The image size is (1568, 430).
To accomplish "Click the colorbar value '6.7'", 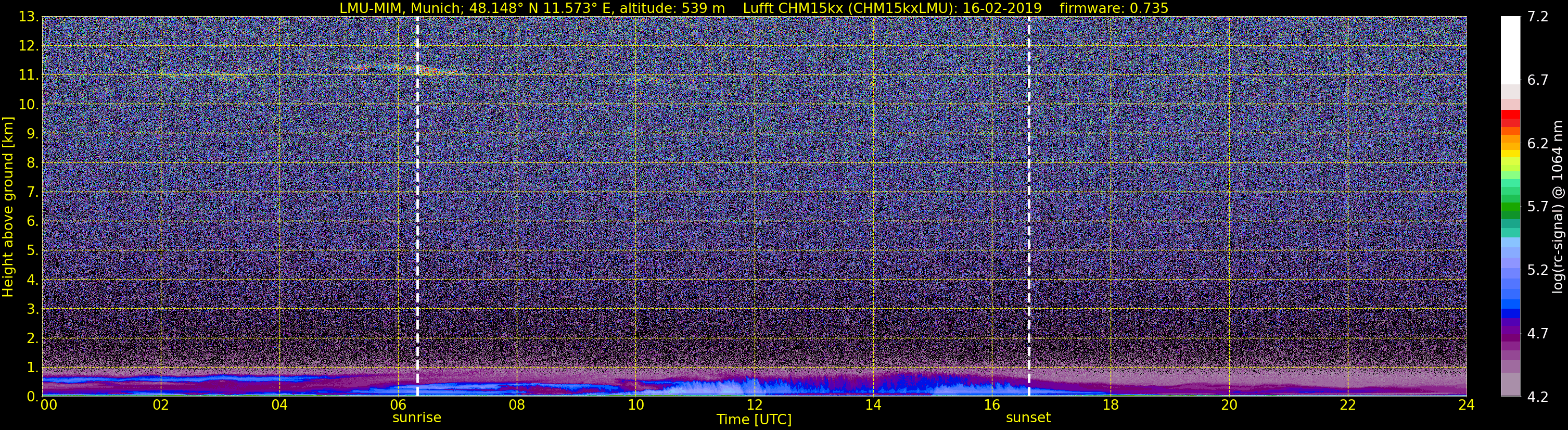I will click(x=1538, y=80).
